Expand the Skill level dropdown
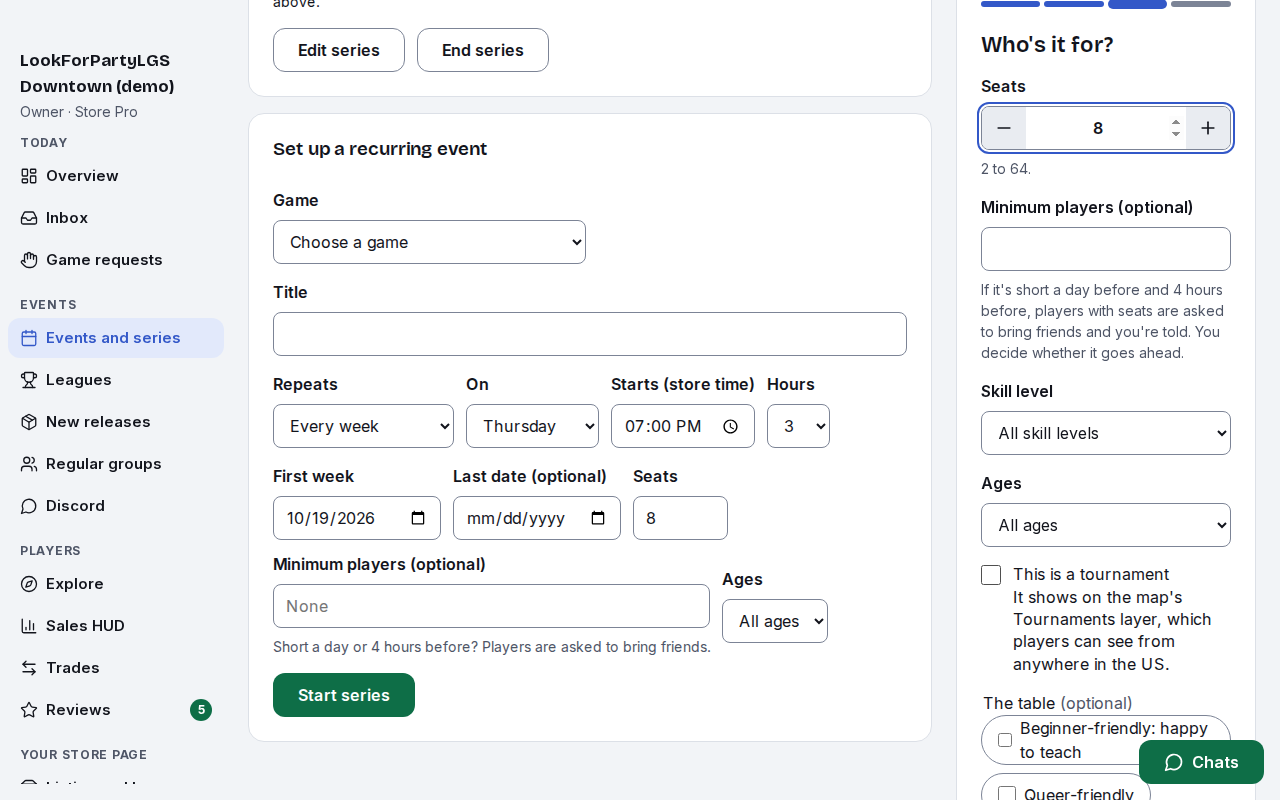This screenshot has width=1280, height=800. tap(1106, 433)
